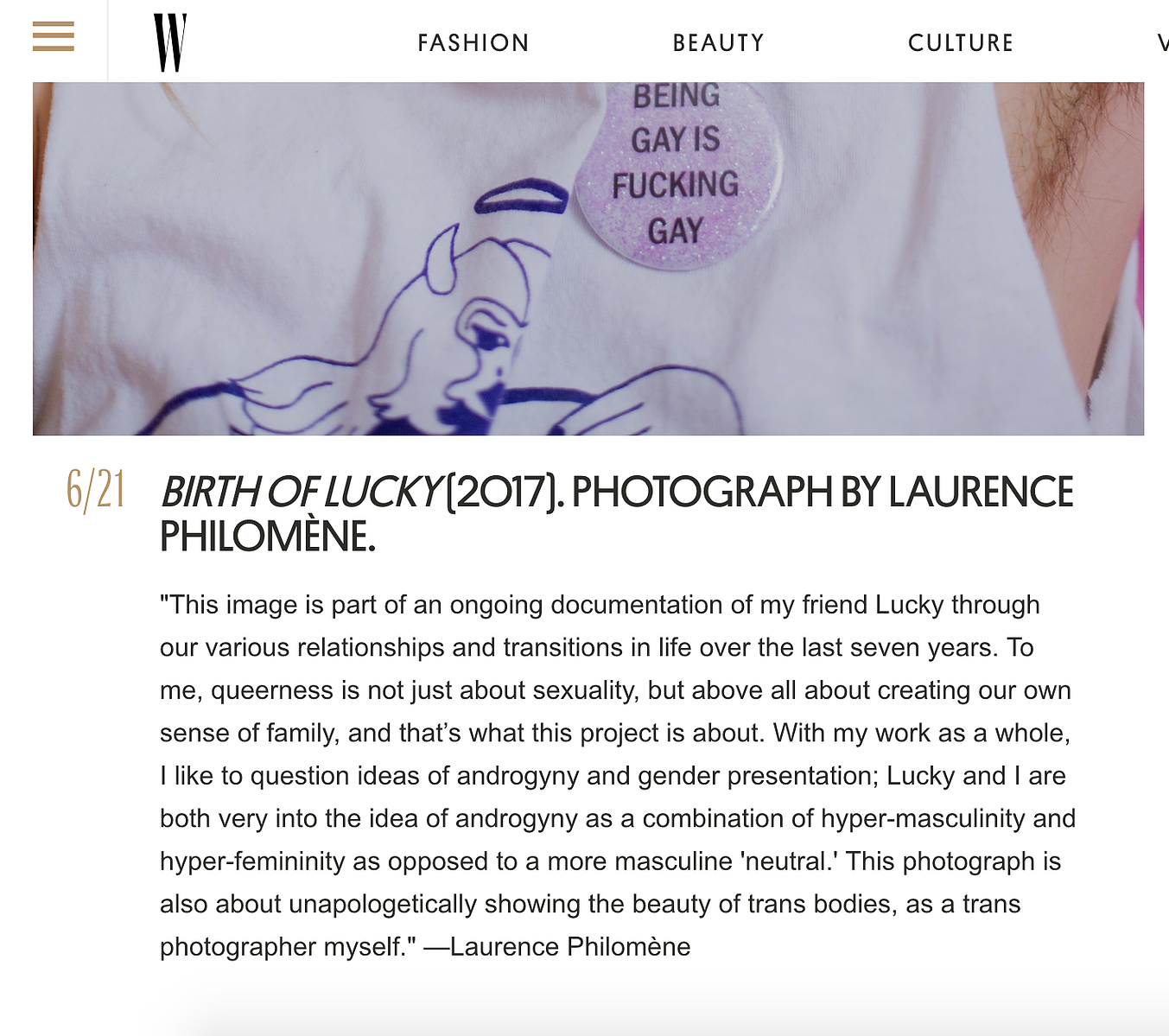Click the line mentioning beauty of trans bodies
The width and height of the screenshot is (1169, 1036).
[590, 904]
